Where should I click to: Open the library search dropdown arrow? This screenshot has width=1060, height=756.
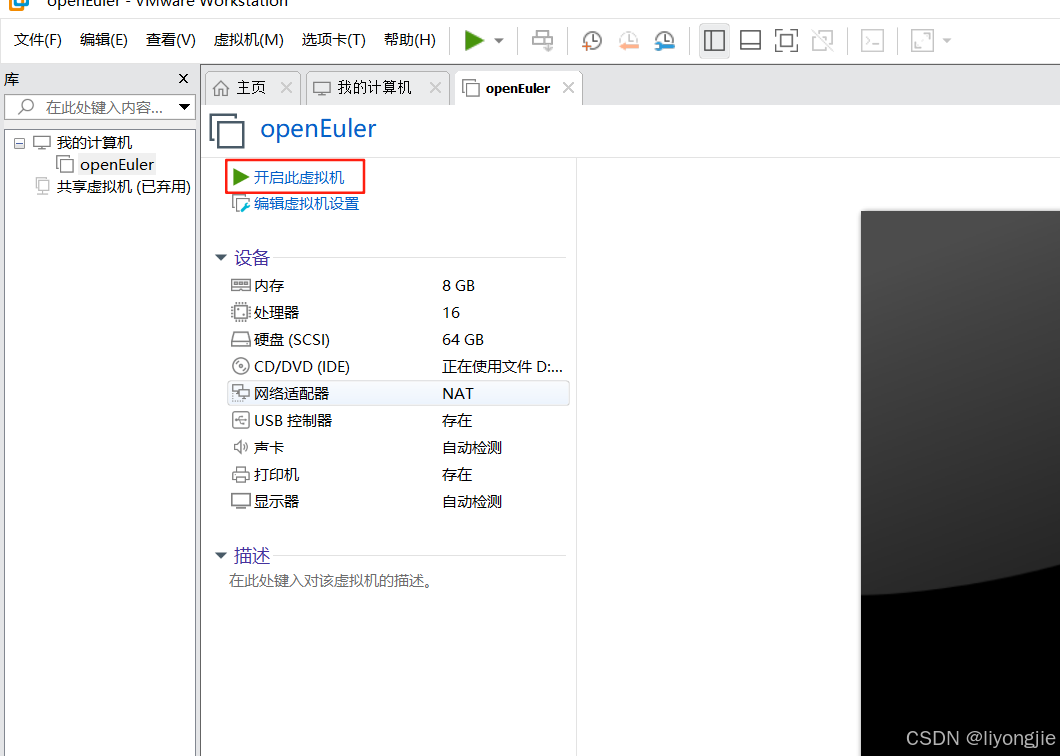click(x=184, y=107)
